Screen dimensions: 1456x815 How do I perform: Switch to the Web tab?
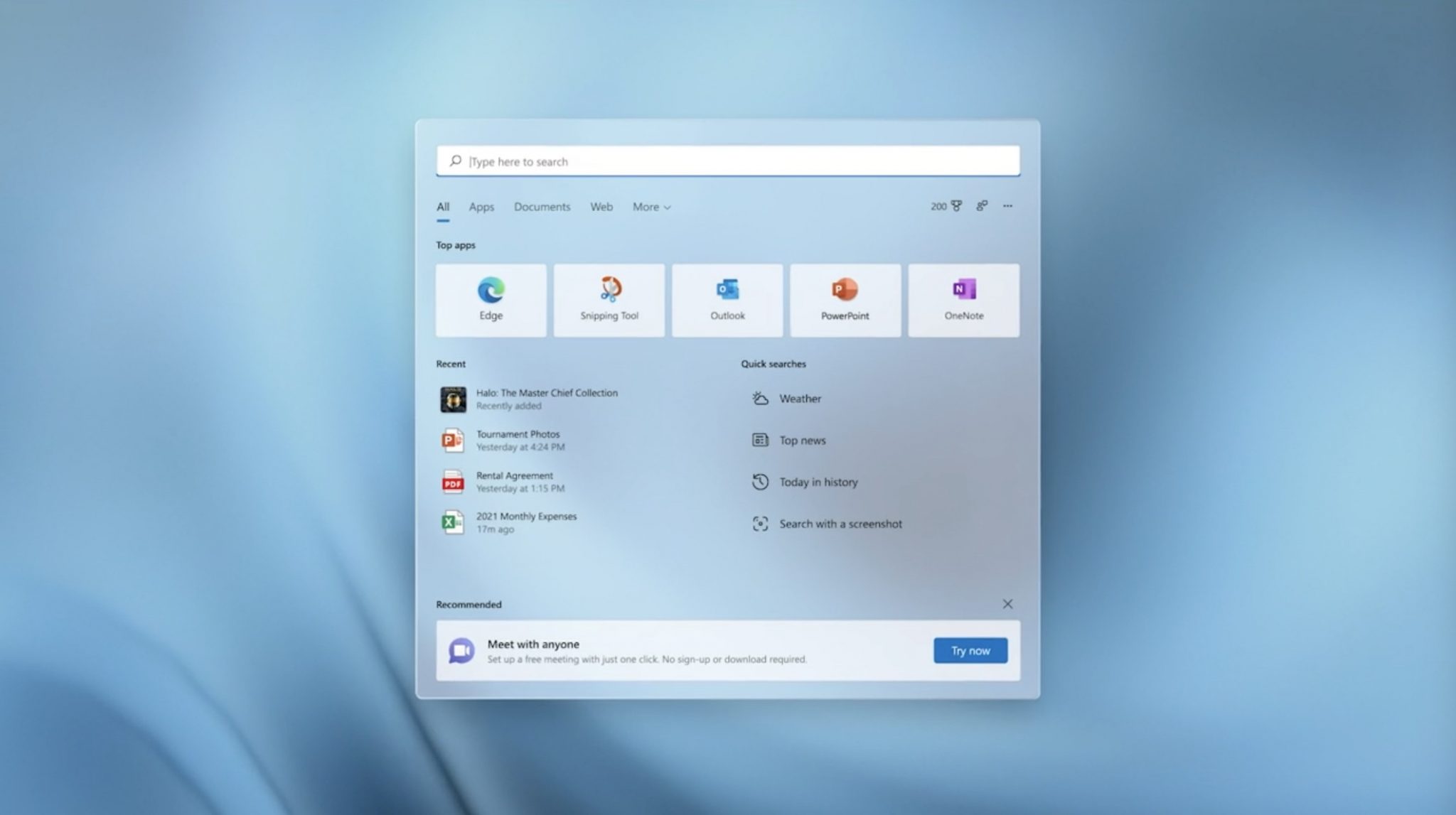coord(601,207)
